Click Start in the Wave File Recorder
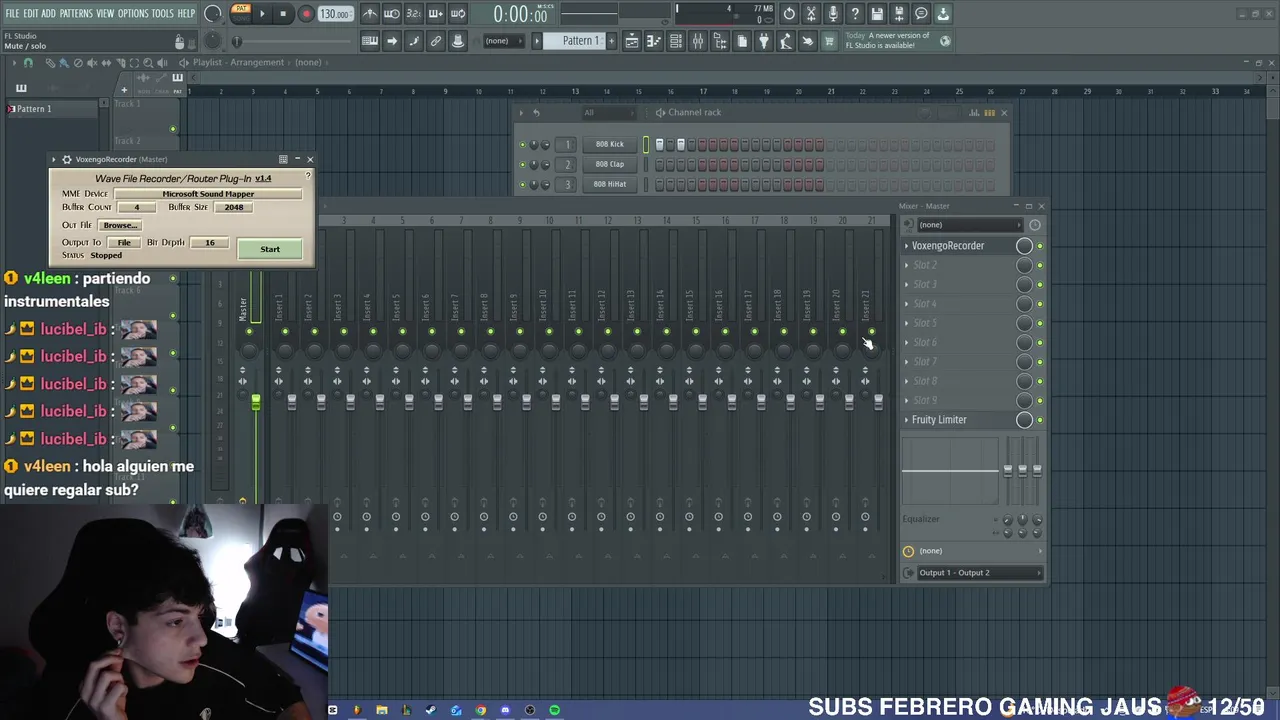The image size is (1280, 720). point(270,249)
